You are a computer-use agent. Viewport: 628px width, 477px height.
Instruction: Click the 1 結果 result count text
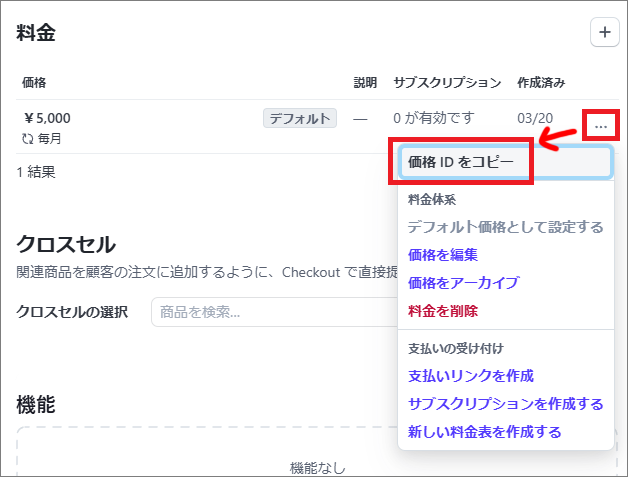point(36,172)
